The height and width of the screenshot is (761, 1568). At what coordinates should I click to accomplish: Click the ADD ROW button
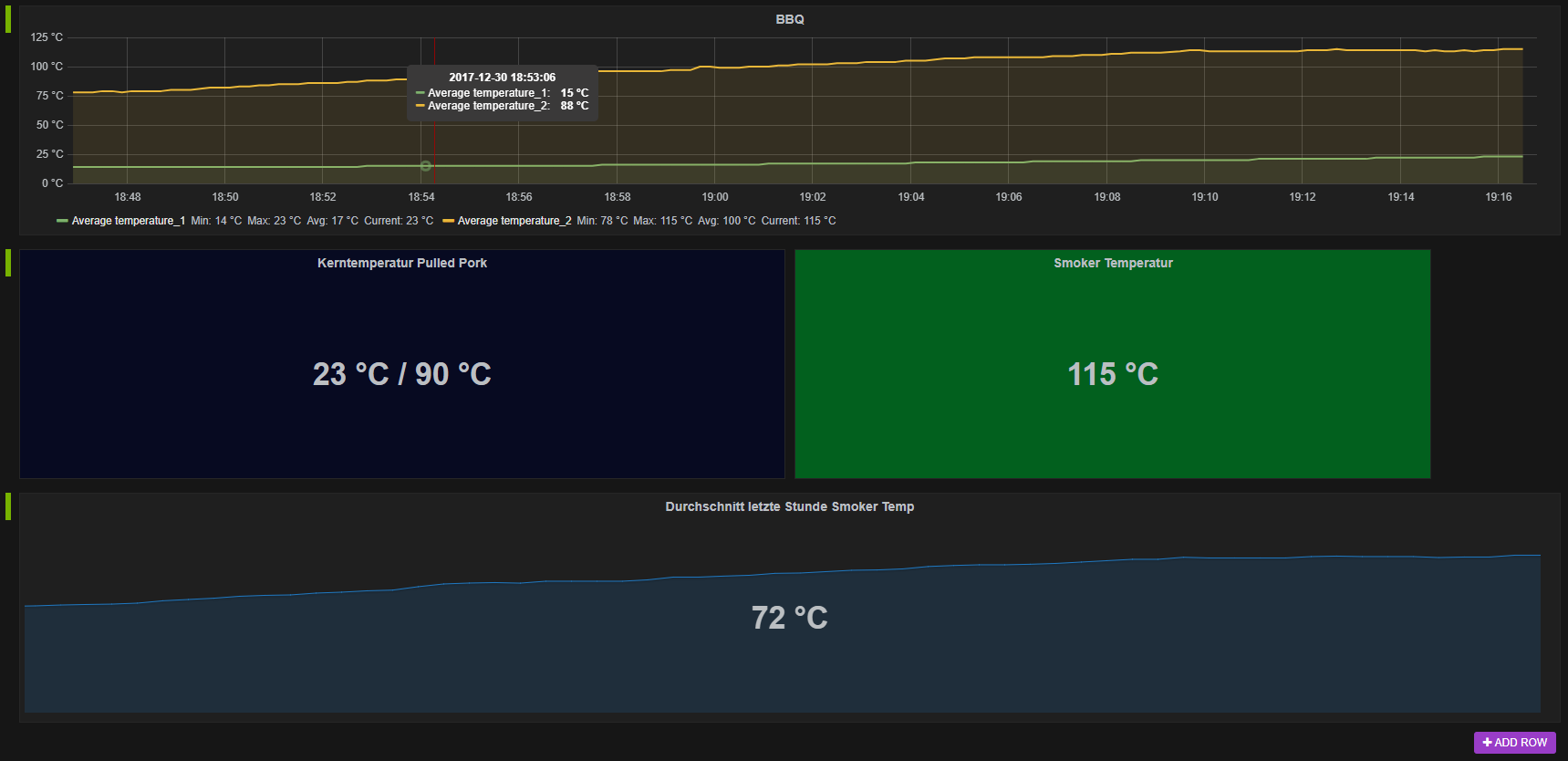click(x=1514, y=743)
